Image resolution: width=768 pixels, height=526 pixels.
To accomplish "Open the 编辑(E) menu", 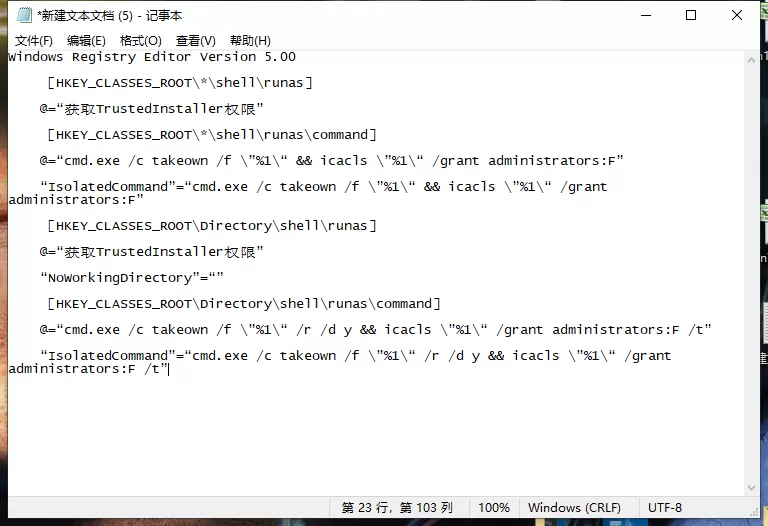I will click(86, 41).
